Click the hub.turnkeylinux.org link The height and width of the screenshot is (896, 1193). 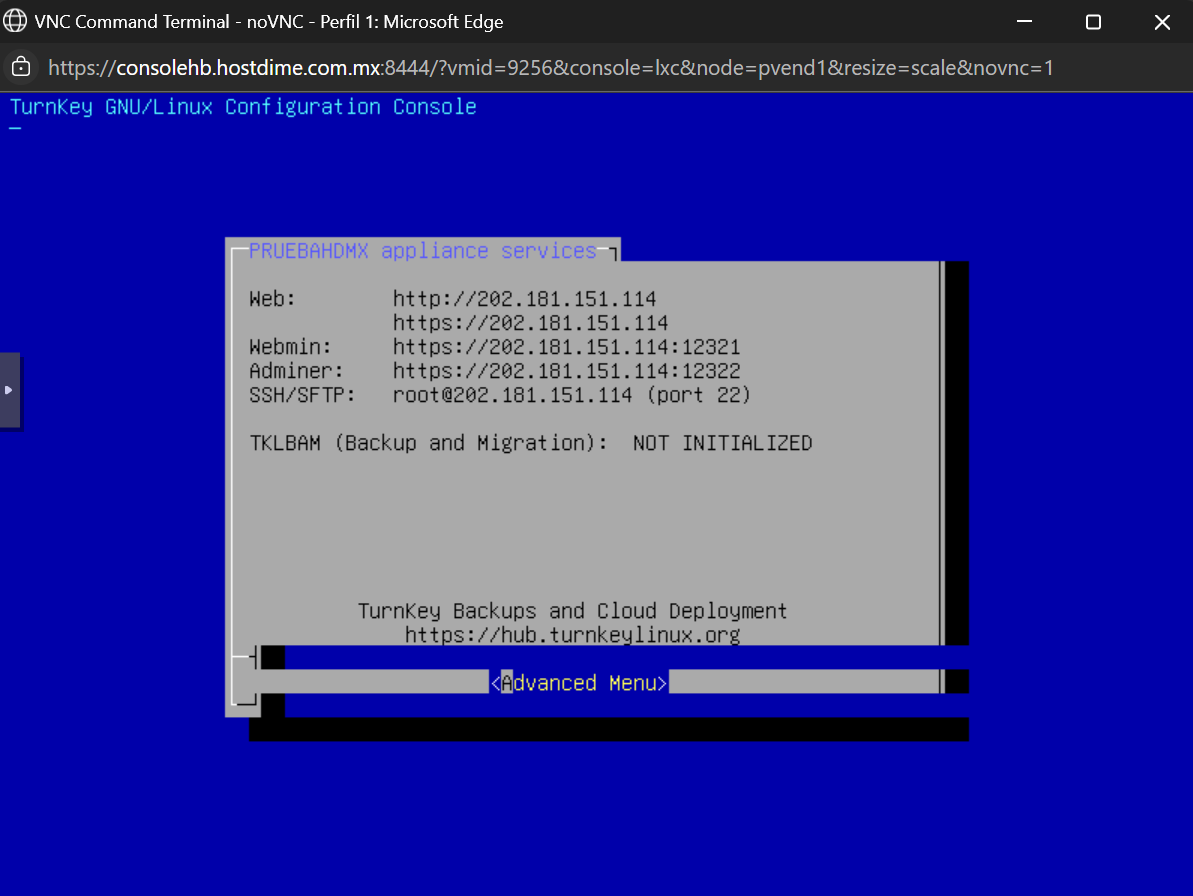click(x=572, y=634)
